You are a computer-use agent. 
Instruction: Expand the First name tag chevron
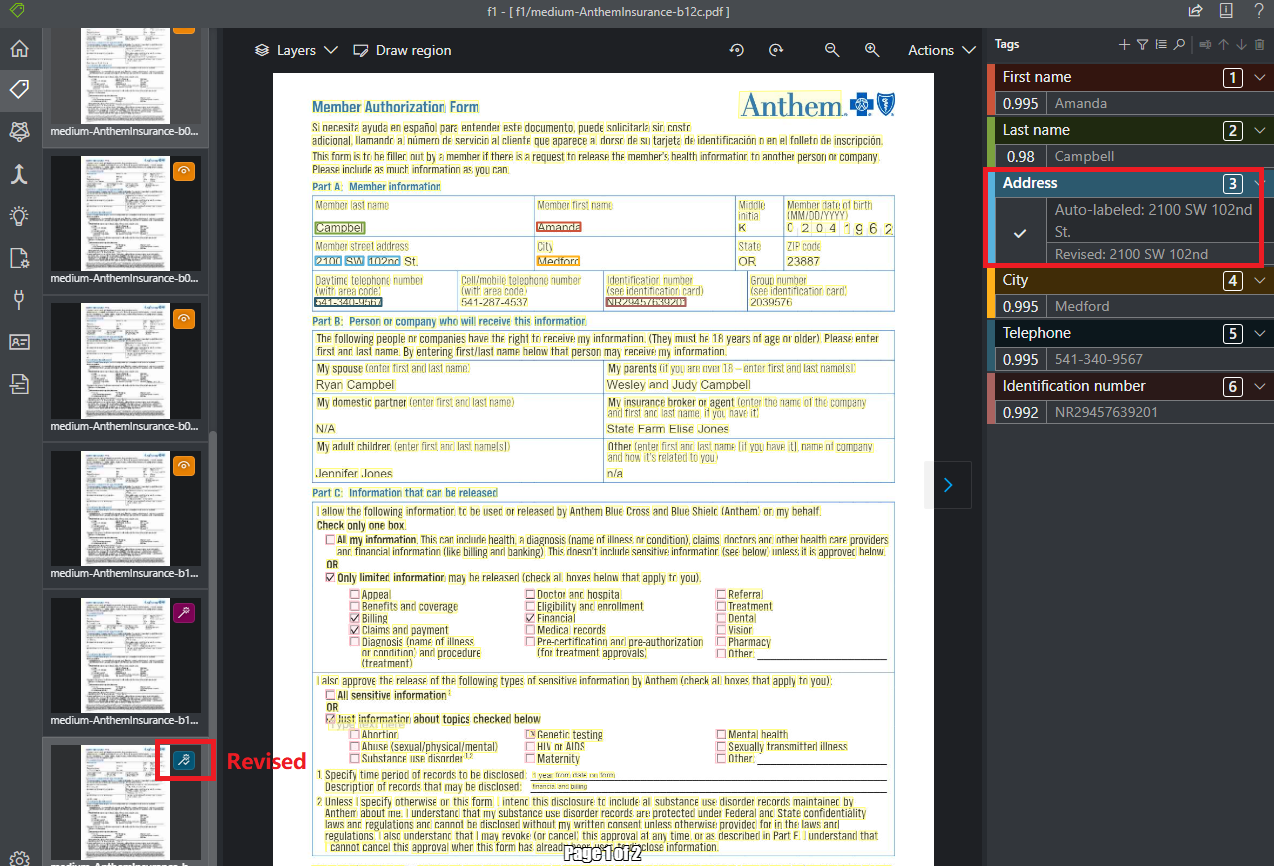coord(1259,77)
